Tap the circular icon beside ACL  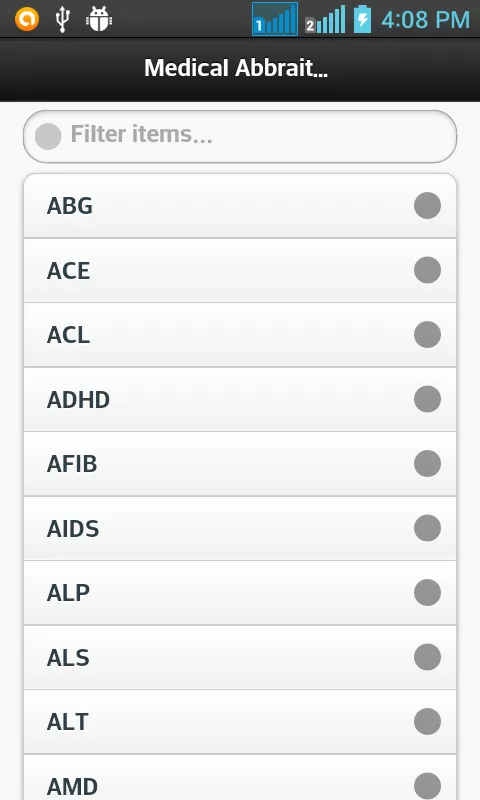[x=427, y=335]
